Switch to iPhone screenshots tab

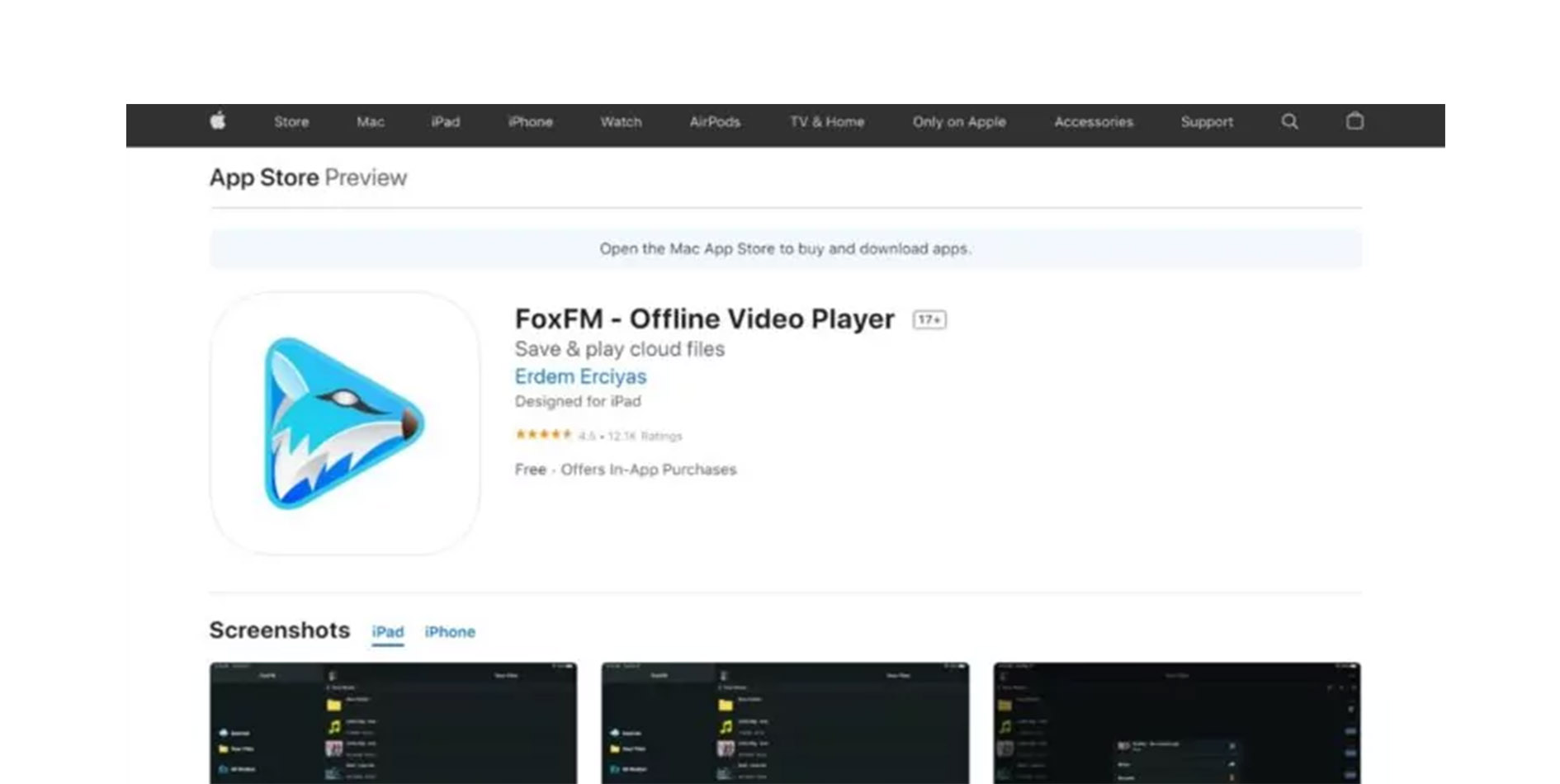click(x=450, y=632)
